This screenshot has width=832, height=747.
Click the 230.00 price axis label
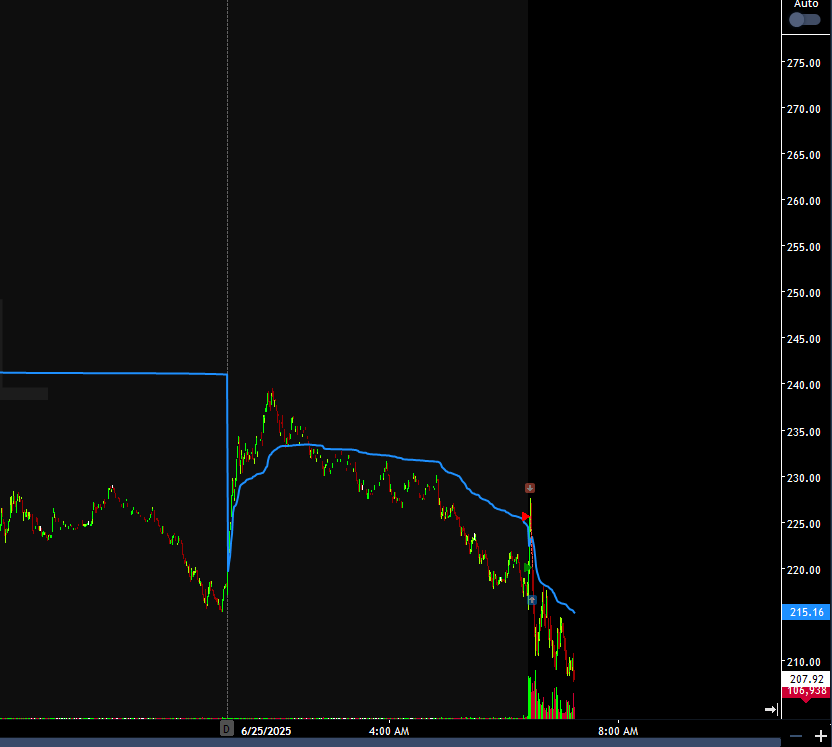click(803, 478)
